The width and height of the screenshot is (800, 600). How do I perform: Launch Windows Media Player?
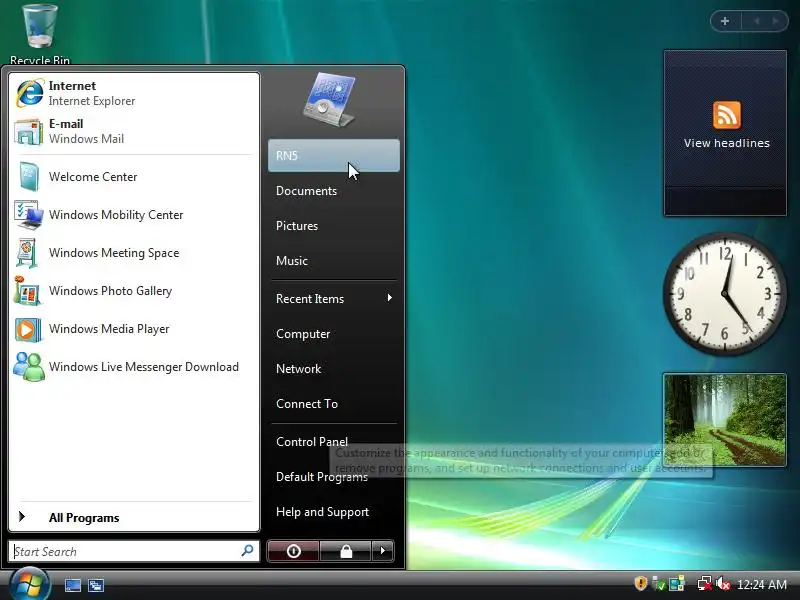(x=134, y=329)
